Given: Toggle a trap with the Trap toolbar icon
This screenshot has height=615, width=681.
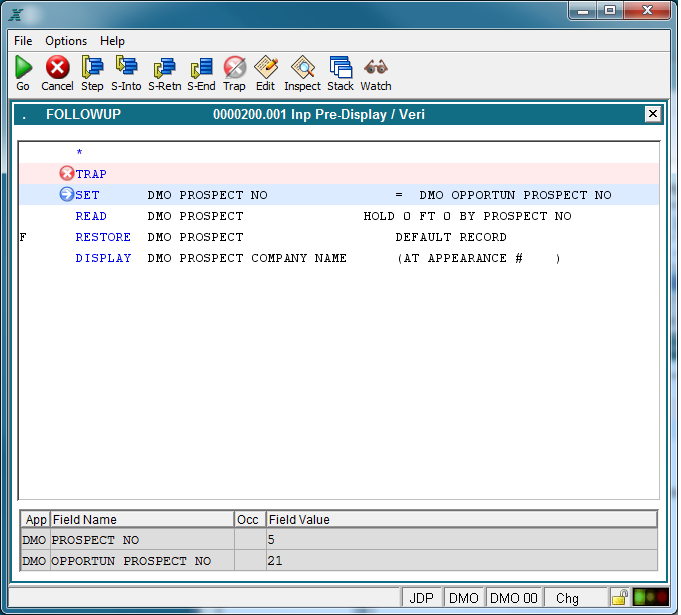Looking at the screenshot, I should [x=235, y=67].
